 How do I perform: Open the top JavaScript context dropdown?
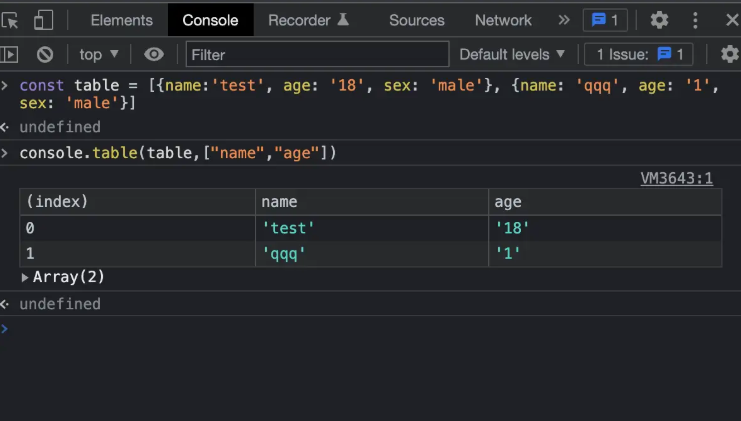coord(99,55)
